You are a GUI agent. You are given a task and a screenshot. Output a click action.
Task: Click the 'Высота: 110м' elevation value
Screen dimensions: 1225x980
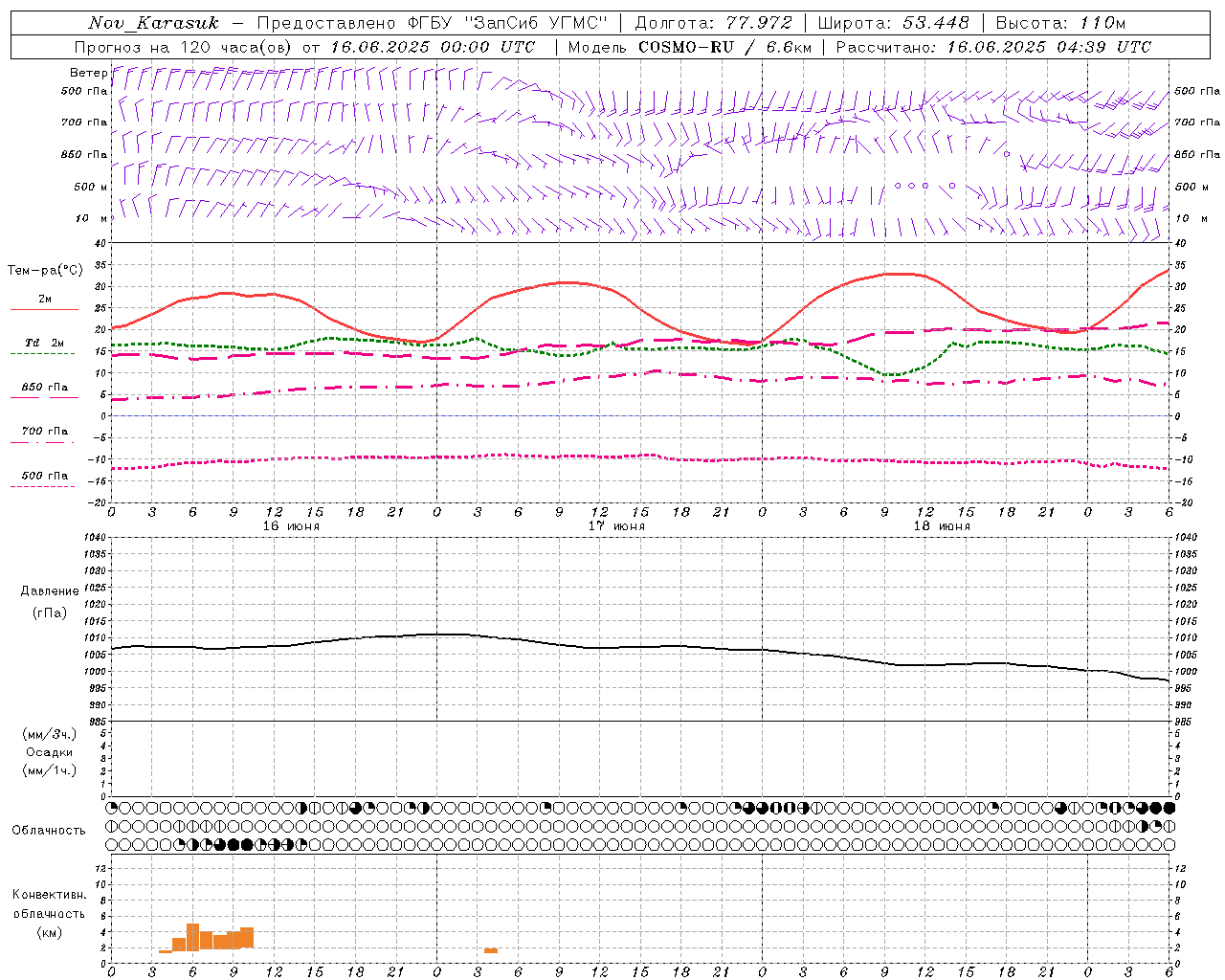coord(1060,22)
